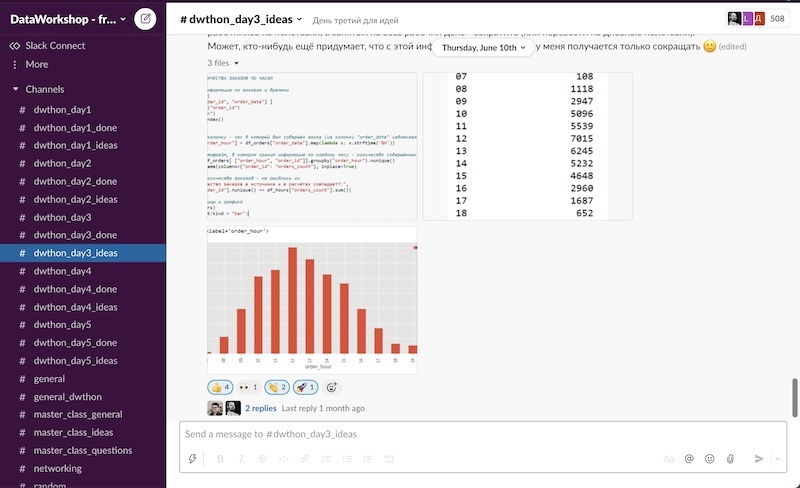Screen dimensions: 800x488
Task: Toggle the rocket reaction
Action: click(306, 387)
